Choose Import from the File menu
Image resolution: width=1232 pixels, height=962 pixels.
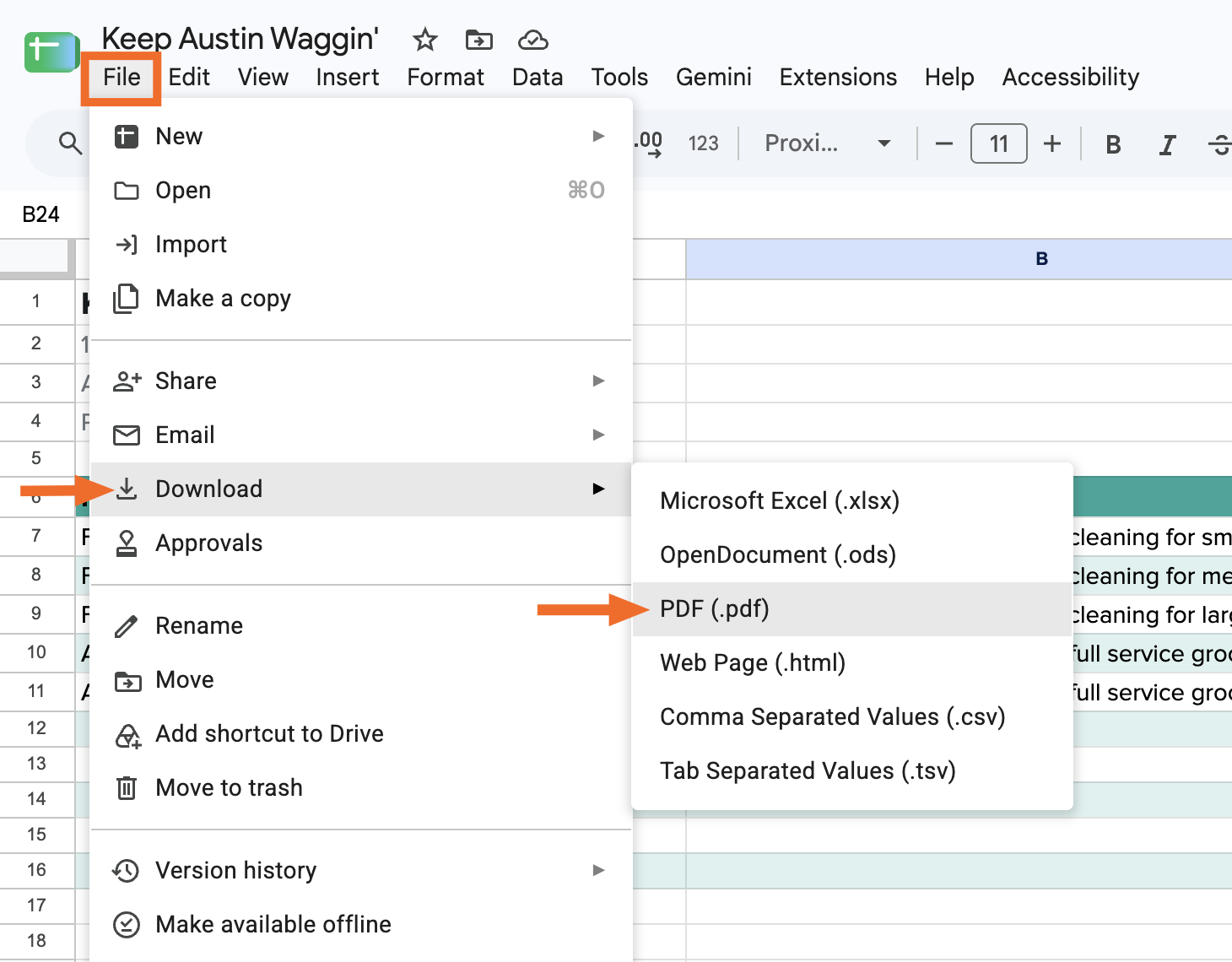tap(361, 245)
